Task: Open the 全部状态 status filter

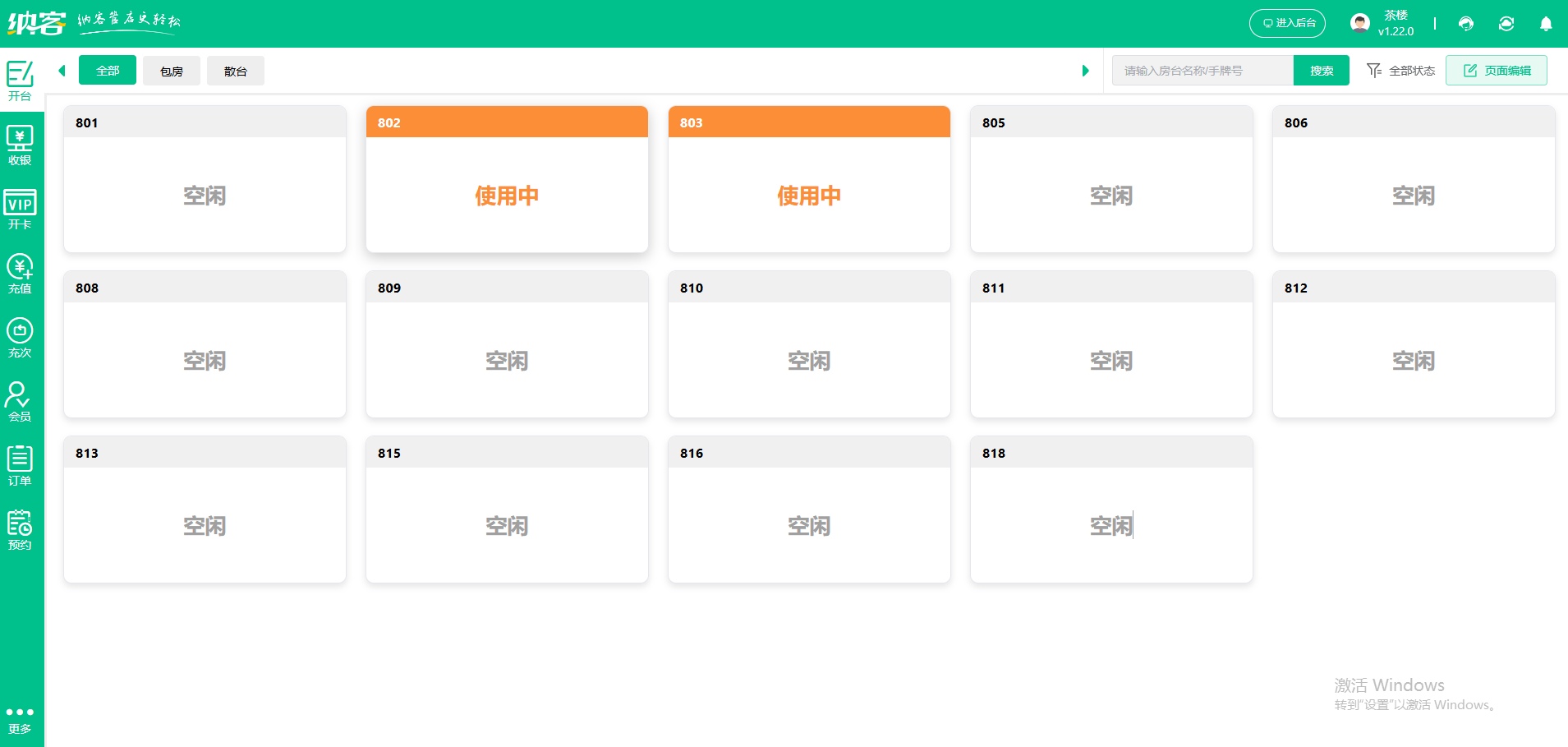Action: pos(1400,71)
